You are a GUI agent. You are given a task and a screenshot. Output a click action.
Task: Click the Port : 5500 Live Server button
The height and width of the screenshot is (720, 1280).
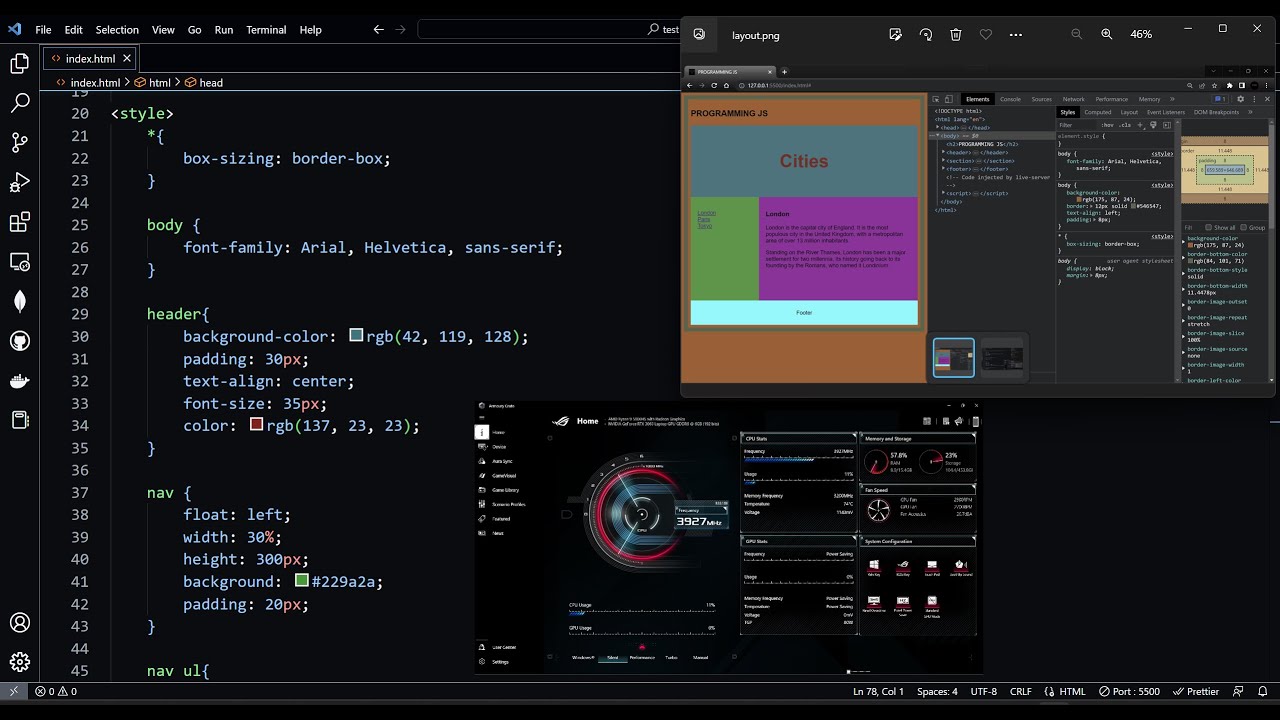[1130, 691]
